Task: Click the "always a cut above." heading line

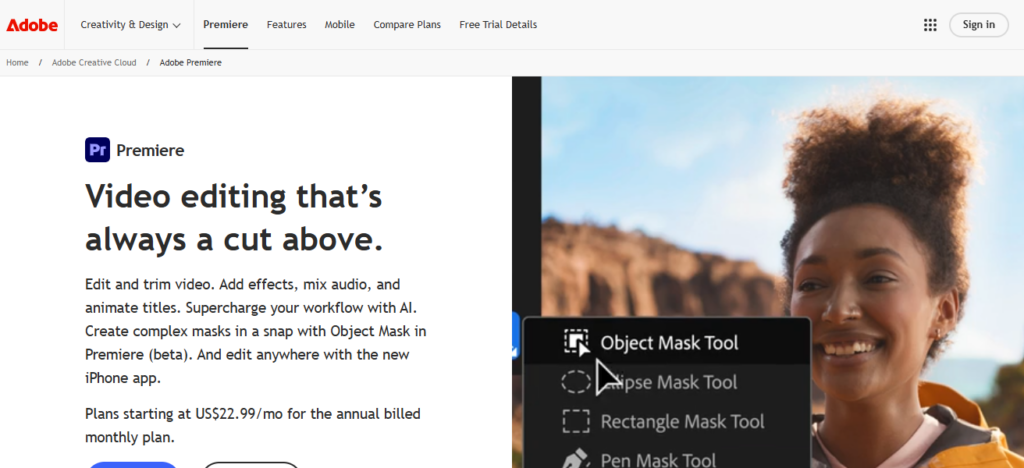Action: point(234,240)
